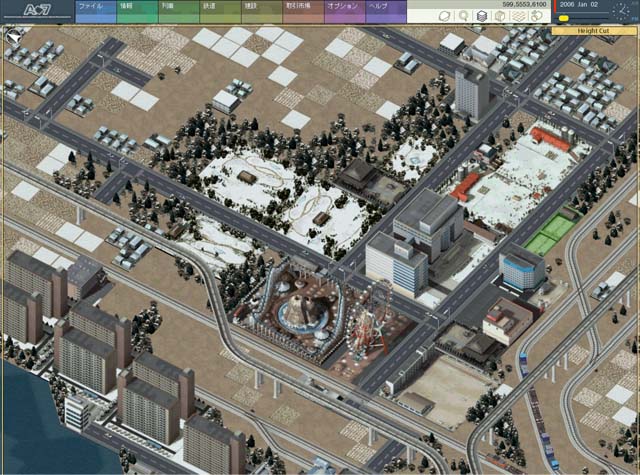The height and width of the screenshot is (475, 640).
Task: Click the wireframe cube view icon
Action: click(x=500, y=16)
